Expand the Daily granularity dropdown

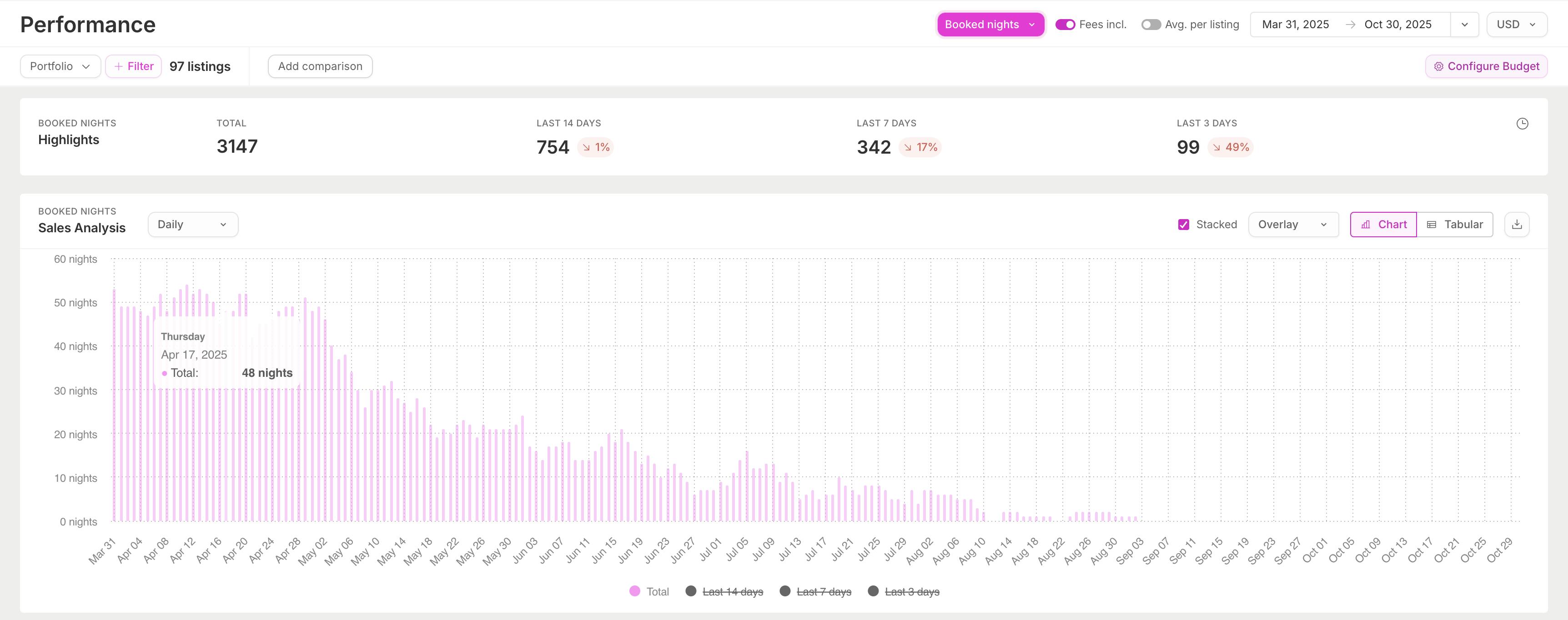pyautogui.click(x=192, y=225)
